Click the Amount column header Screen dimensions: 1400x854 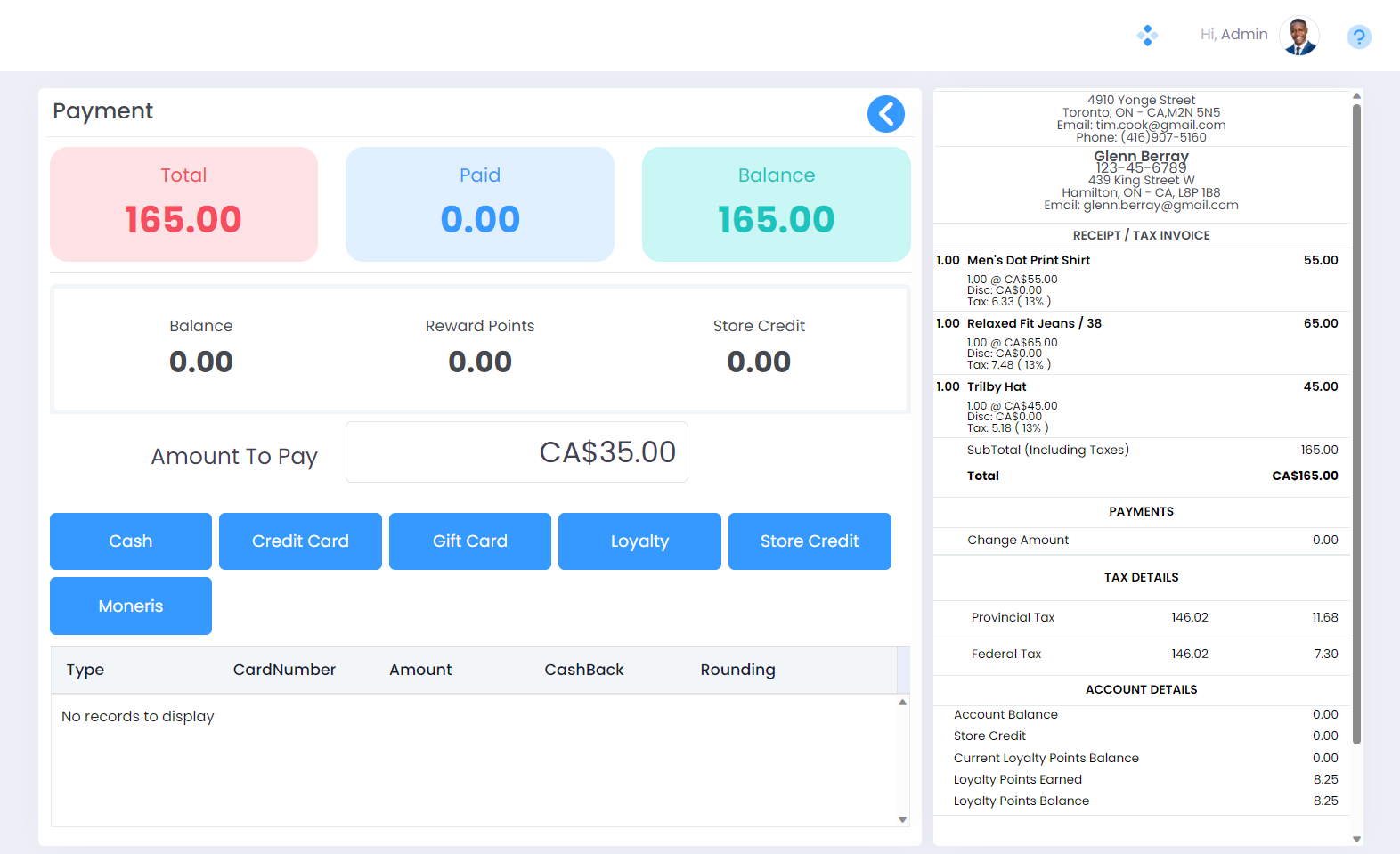[x=420, y=670]
